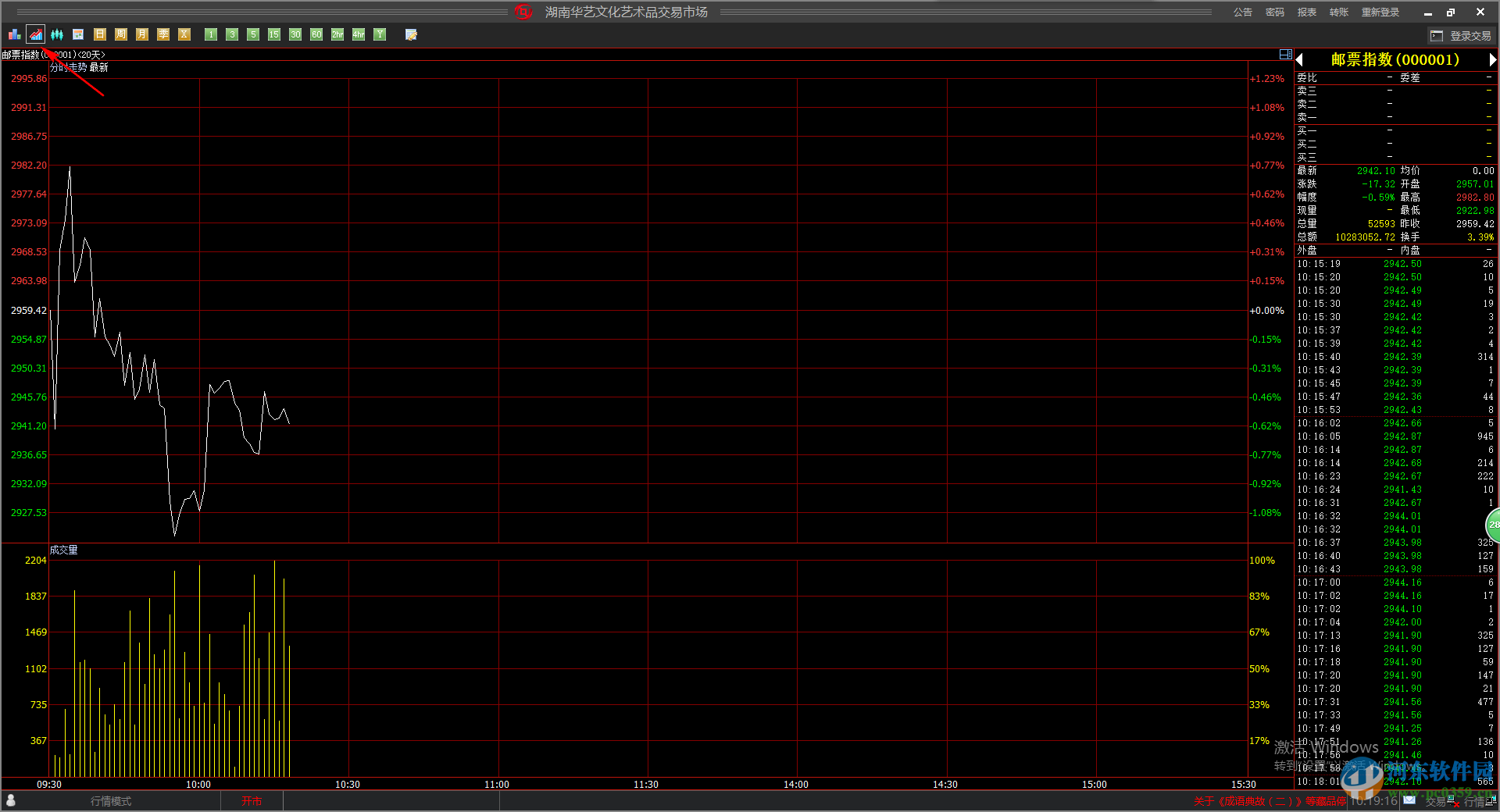This screenshot has height=812, width=1500.
Task: Toggle chart panel layout icon
Action: [x=1285, y=55]
